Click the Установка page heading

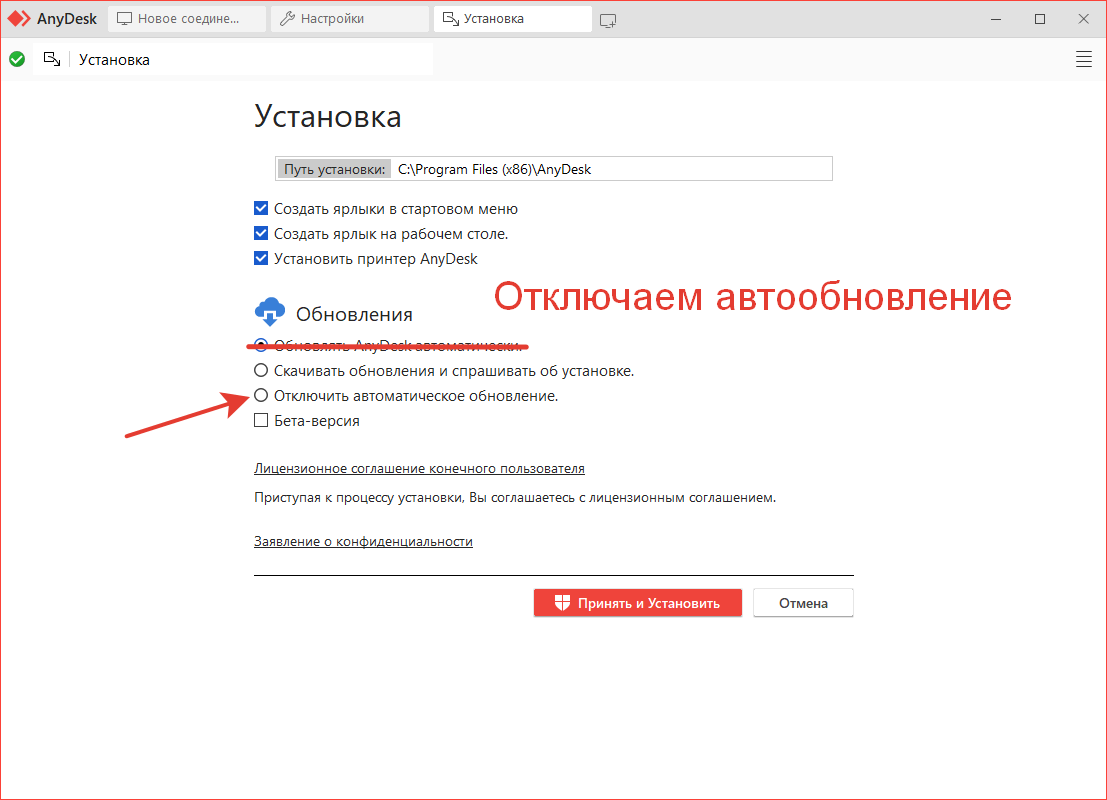(x=328, y=117)
